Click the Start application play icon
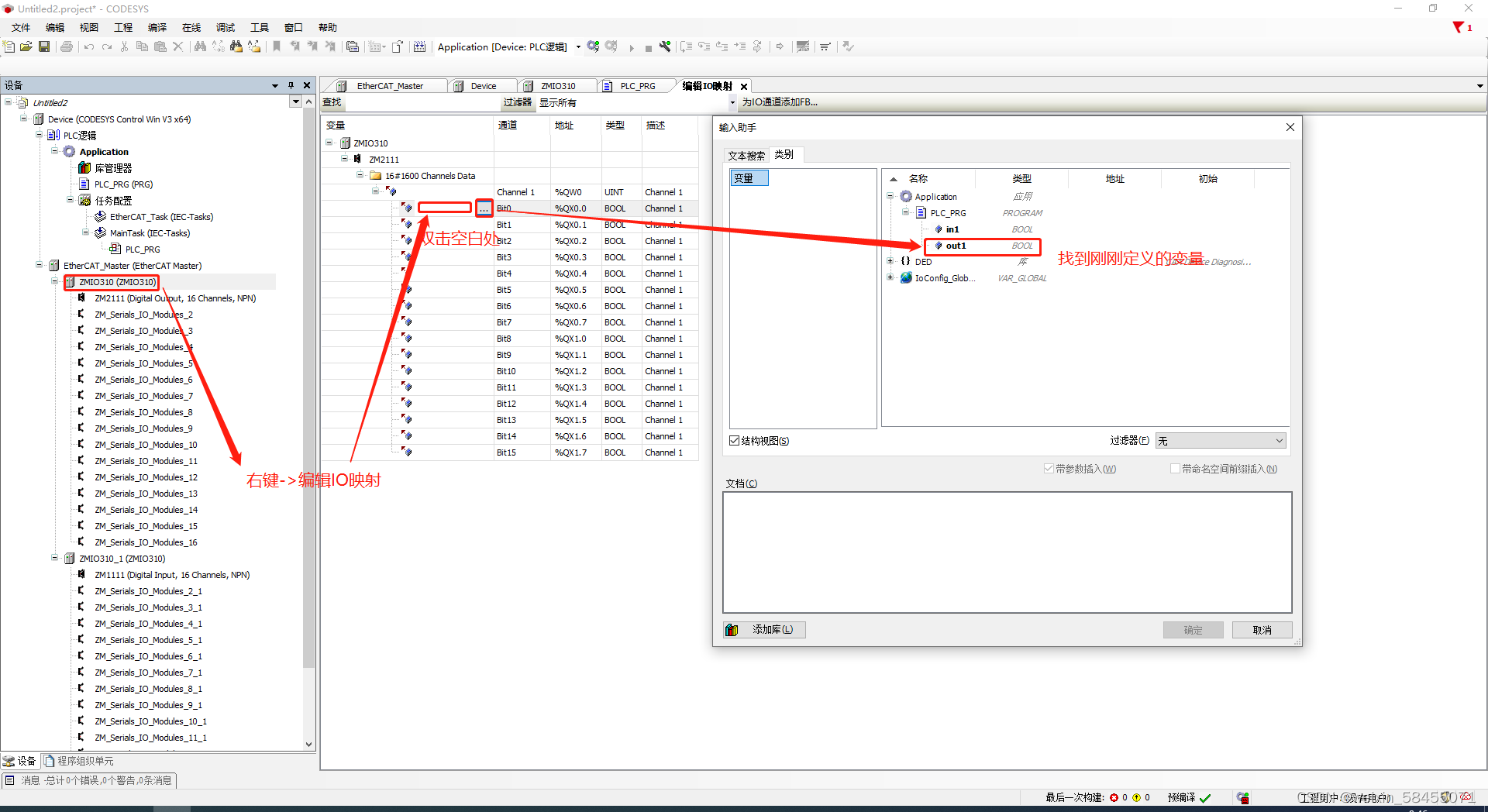The width and height of the screenshot is (1488, 812). click(x=632, y=46)
